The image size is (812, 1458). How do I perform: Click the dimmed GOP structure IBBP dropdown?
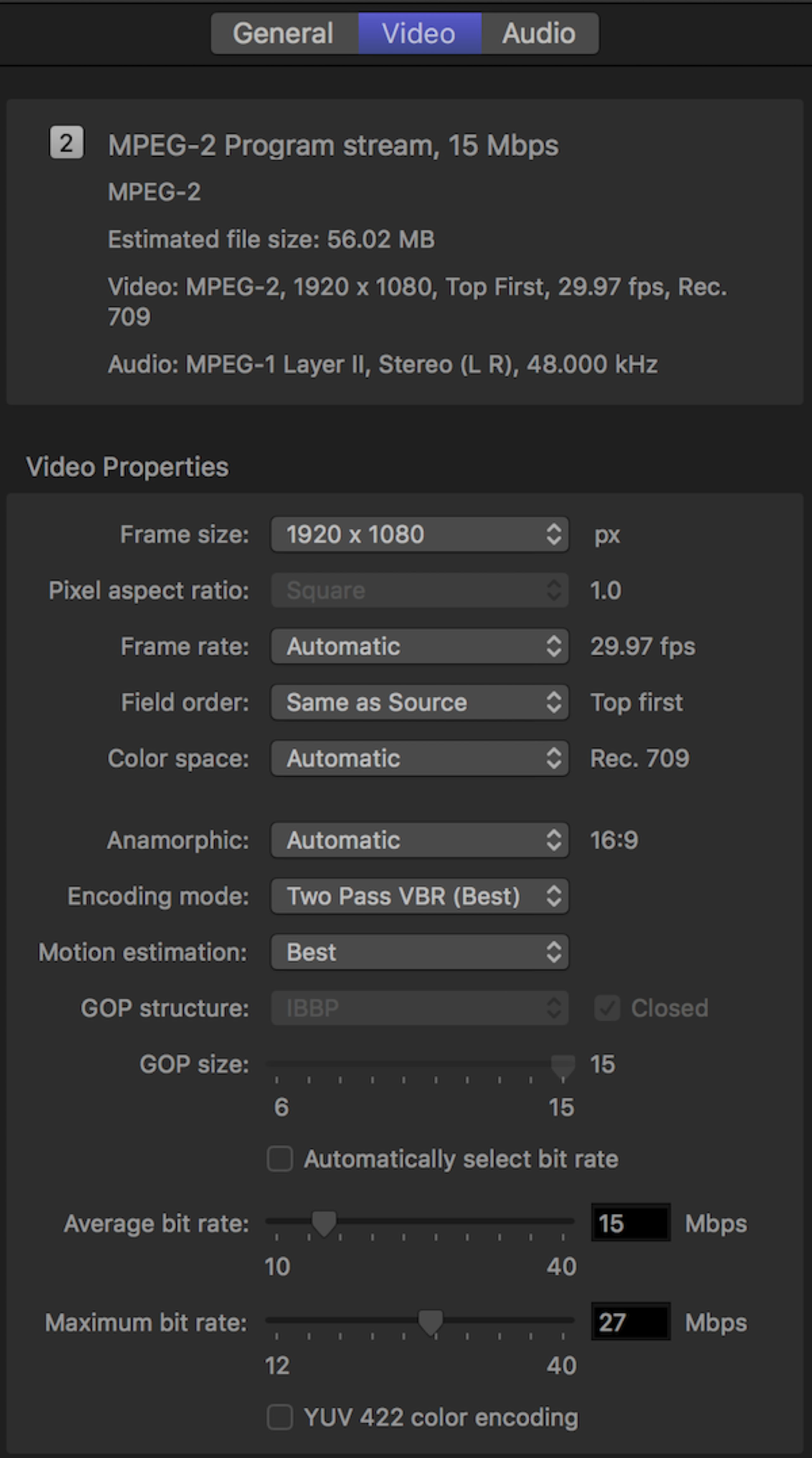point(419,1008)
